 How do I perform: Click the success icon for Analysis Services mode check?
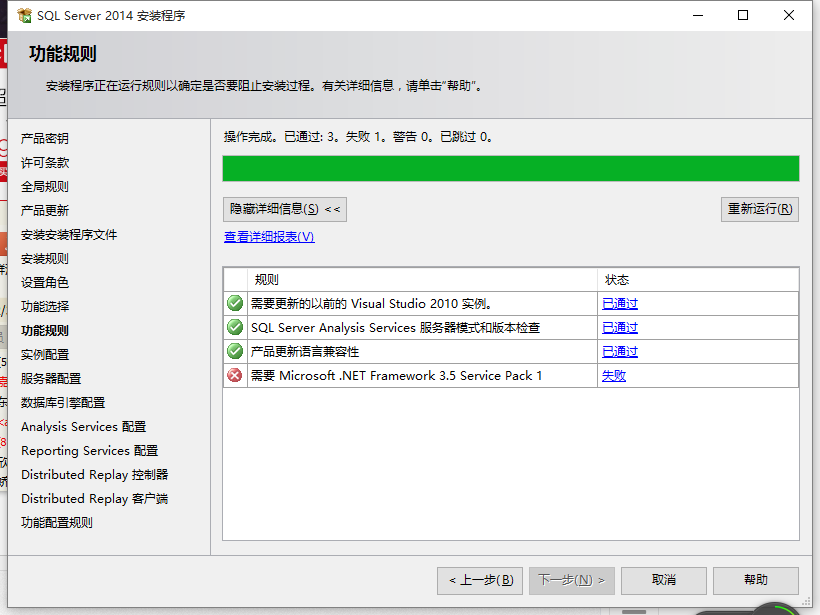(234, 327)
